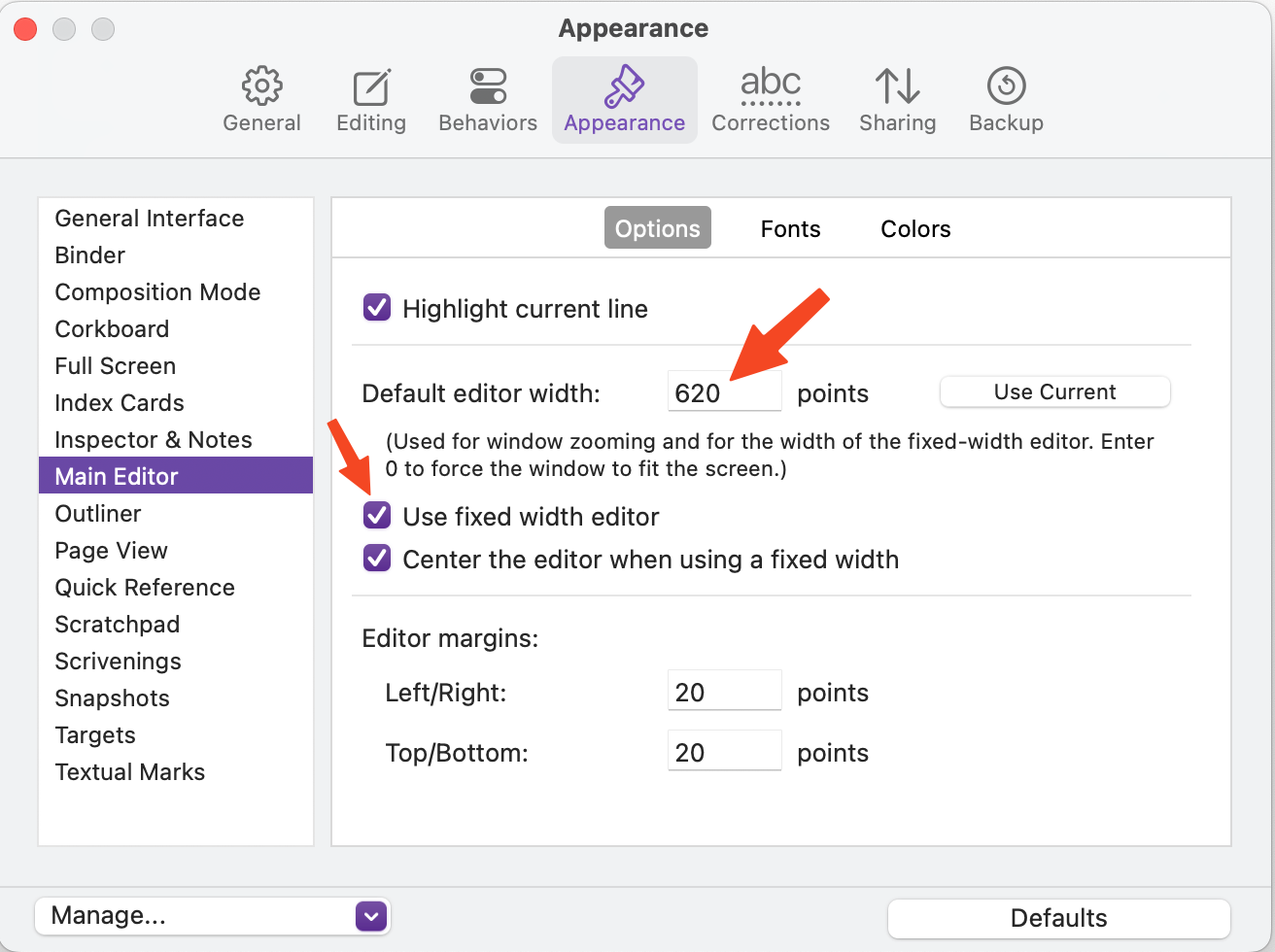The image size is (1275, 952).
Task: Uncheck Highlight current line checkbox
Action: coord(377,309)
